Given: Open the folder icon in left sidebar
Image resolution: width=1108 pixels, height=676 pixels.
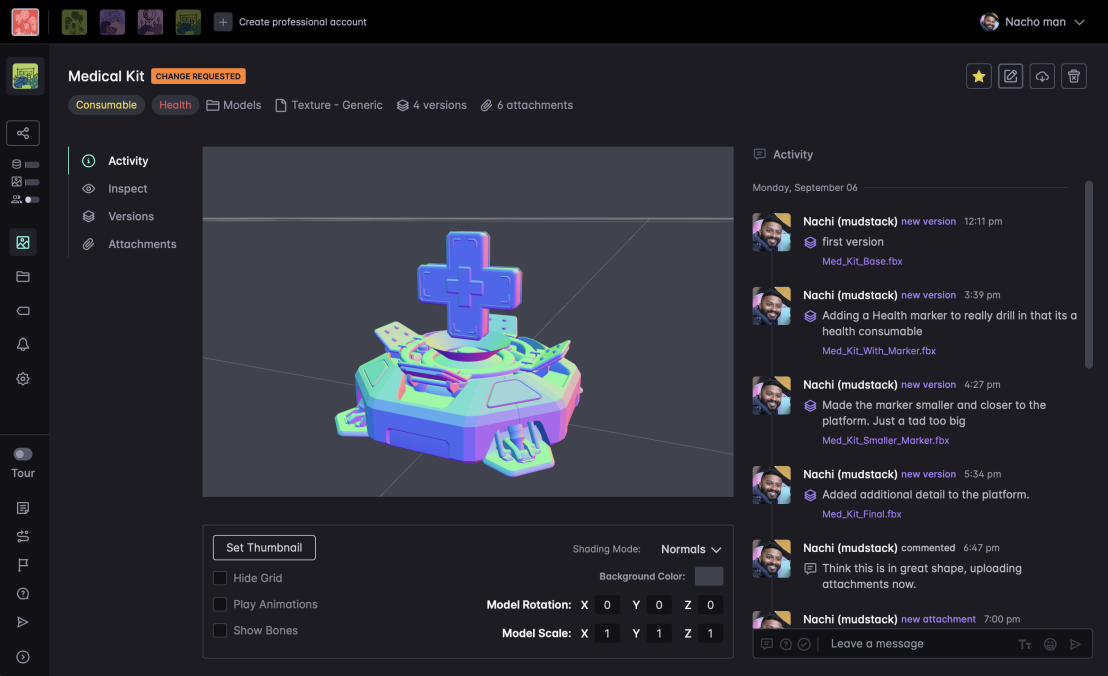Looking at the screenshot, I should 23,277.
